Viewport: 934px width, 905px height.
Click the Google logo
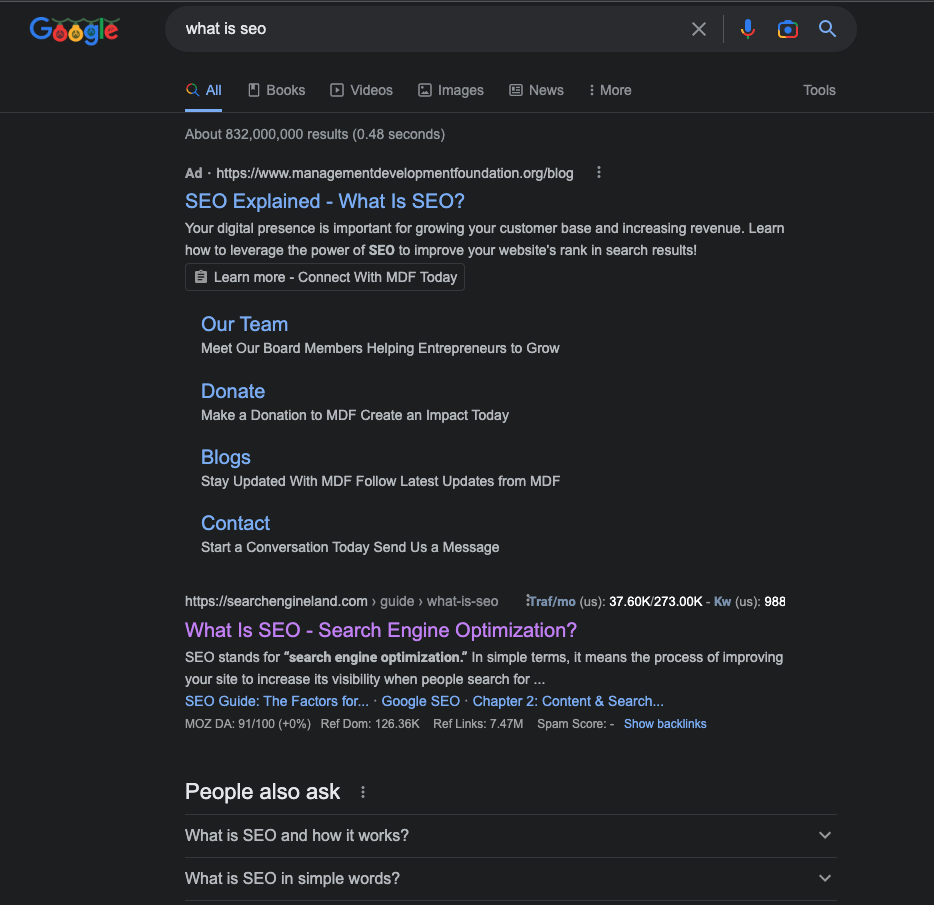[74, 30]
